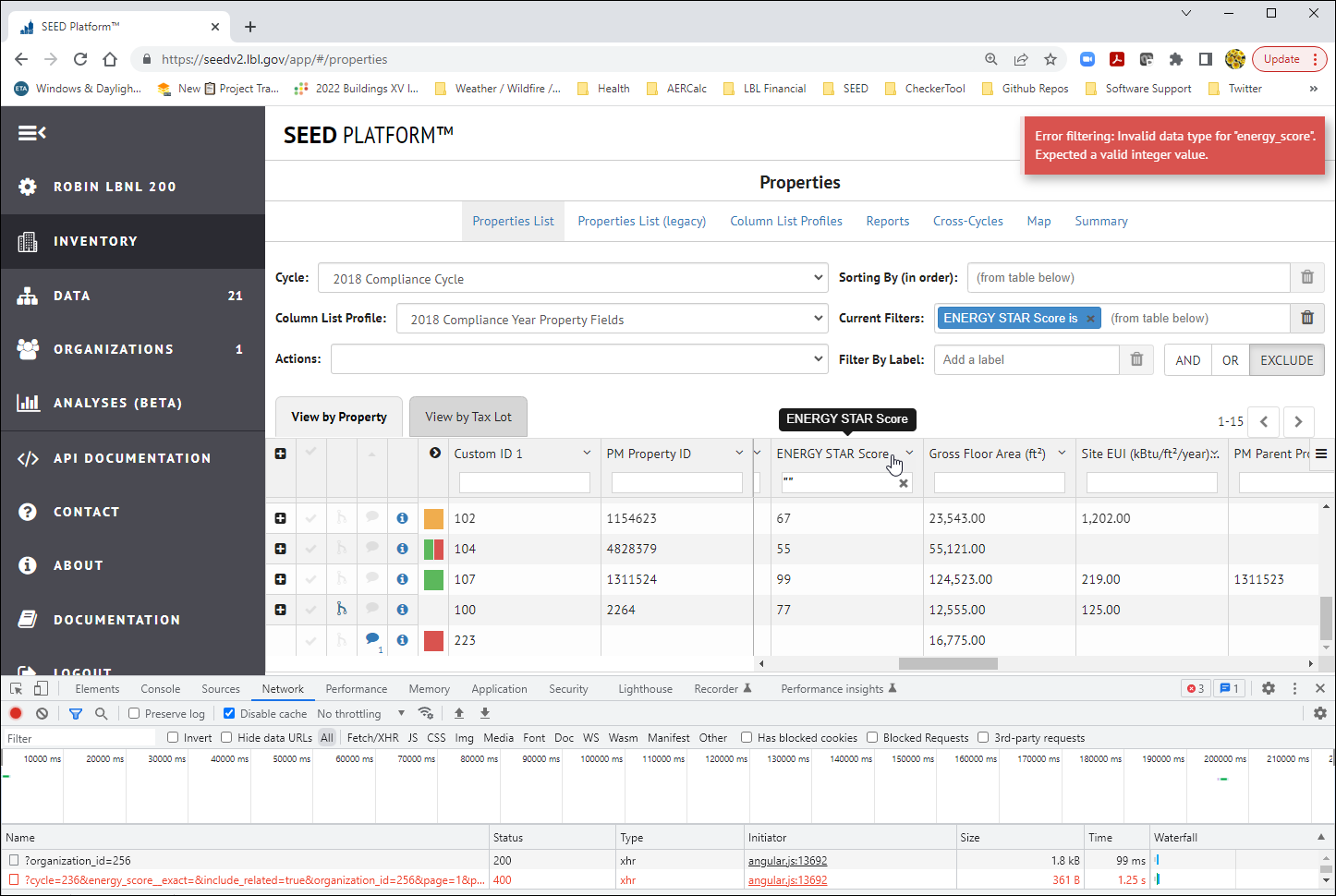This screenshot has height=896, width=1336.
Task: Remove labels with the label trash icon
Action: point(1136,359)
